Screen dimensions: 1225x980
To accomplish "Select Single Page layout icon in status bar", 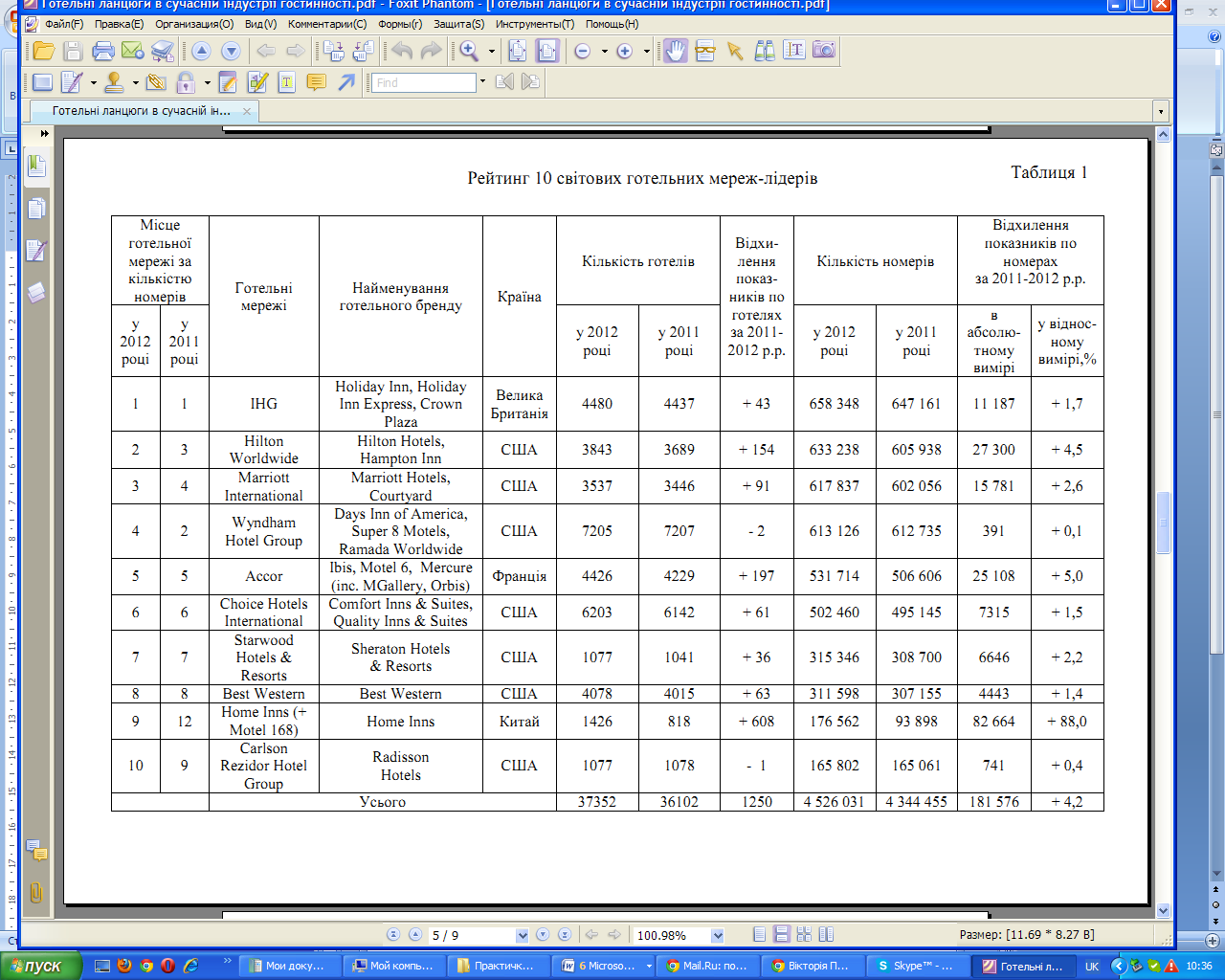I will click(x=759, y=934).
